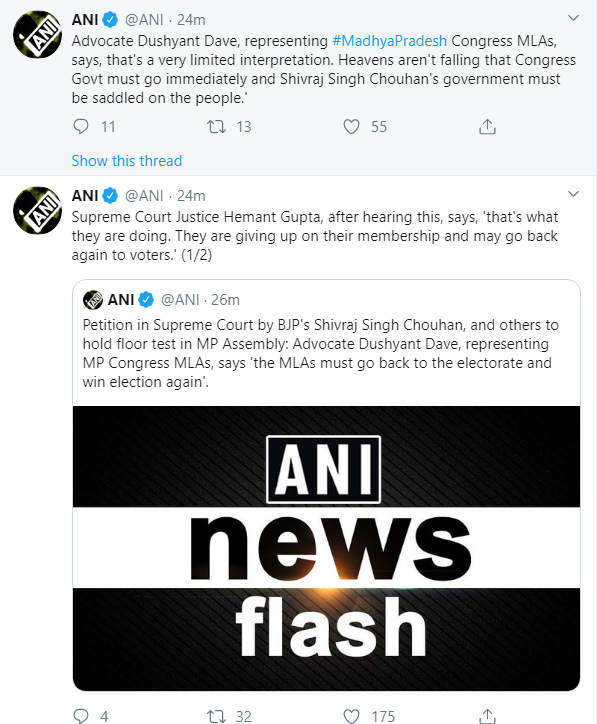Share the first ANI tweet

point(487,126)
